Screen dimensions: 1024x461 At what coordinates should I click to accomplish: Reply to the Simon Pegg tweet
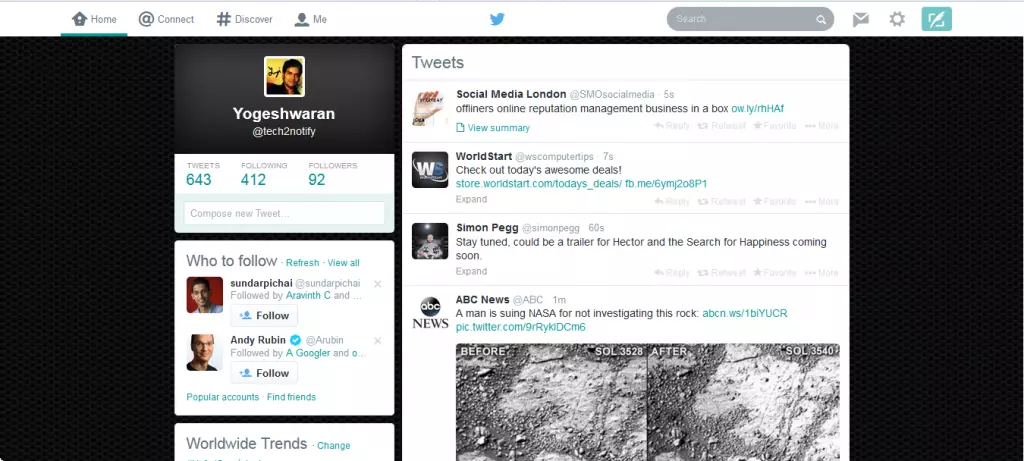[x=672, y=273]
